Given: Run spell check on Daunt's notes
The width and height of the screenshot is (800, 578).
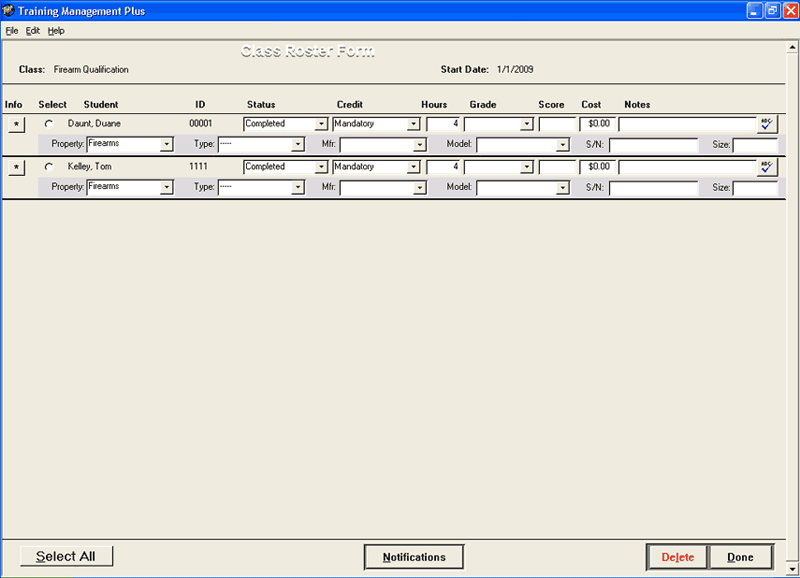Looking at the screenshot, I should click(x=768, y=124).
